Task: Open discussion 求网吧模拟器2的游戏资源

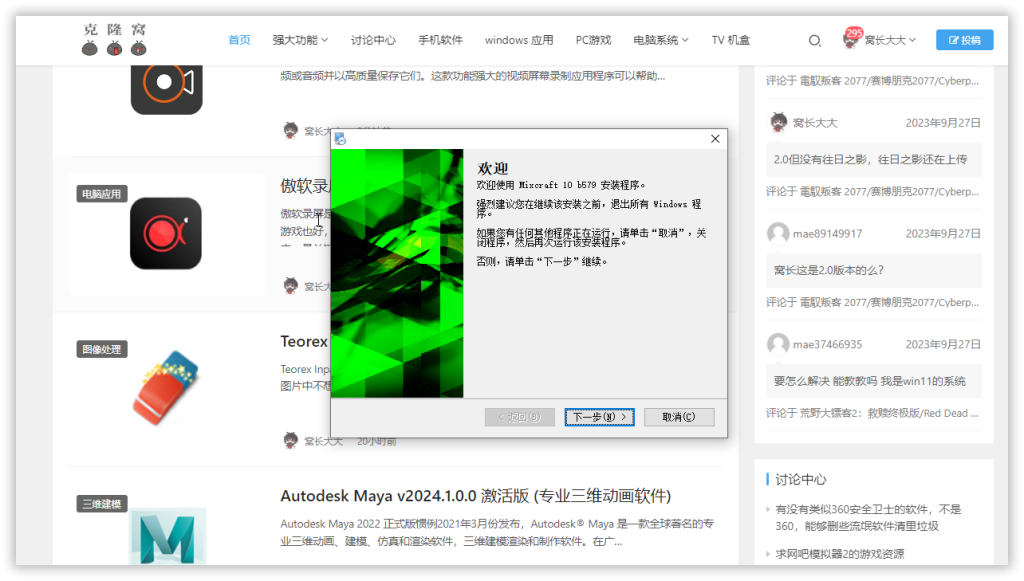Action: tap(840, 554)
